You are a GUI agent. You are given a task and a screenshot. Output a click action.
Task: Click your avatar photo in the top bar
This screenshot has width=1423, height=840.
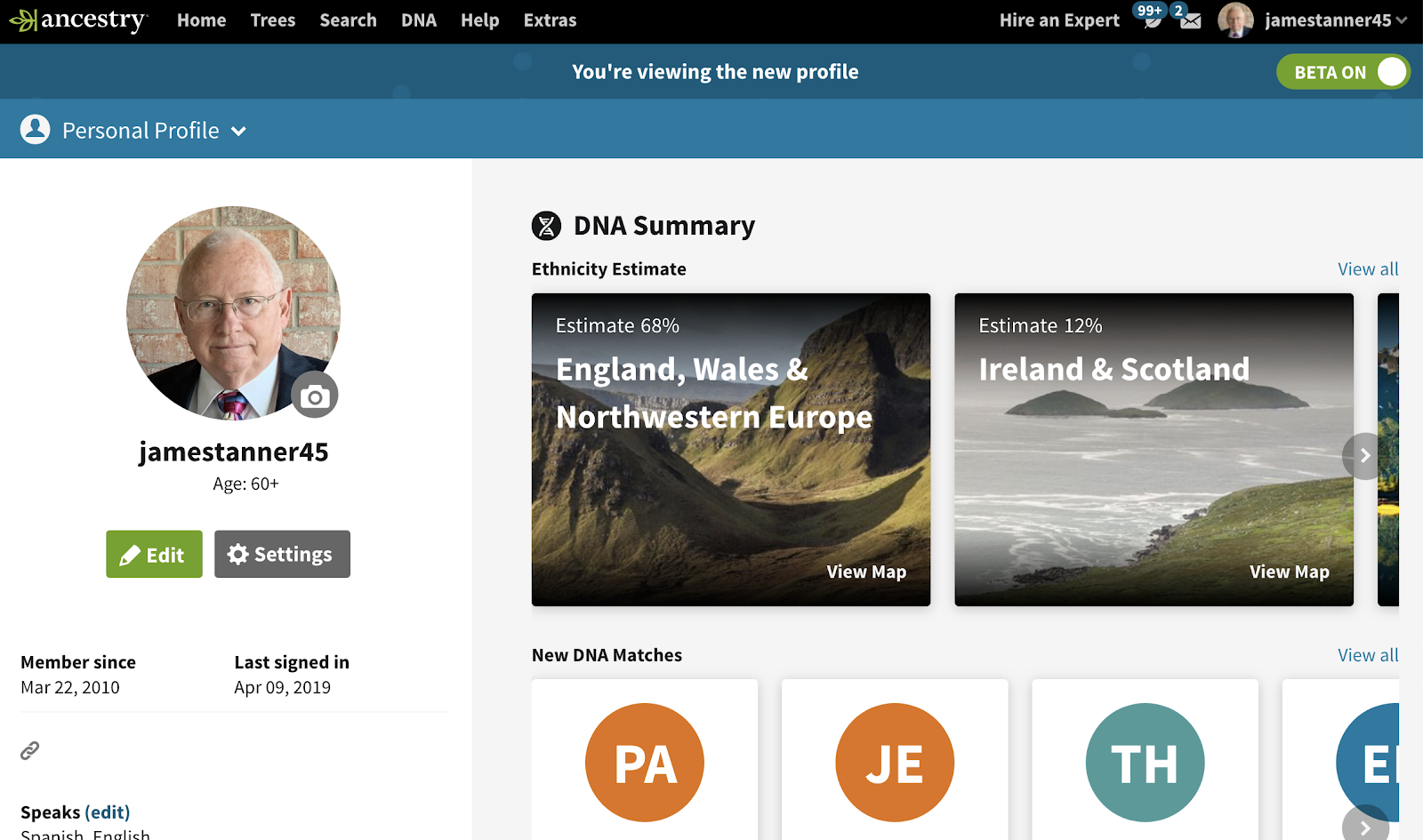tap(1235, 20)
